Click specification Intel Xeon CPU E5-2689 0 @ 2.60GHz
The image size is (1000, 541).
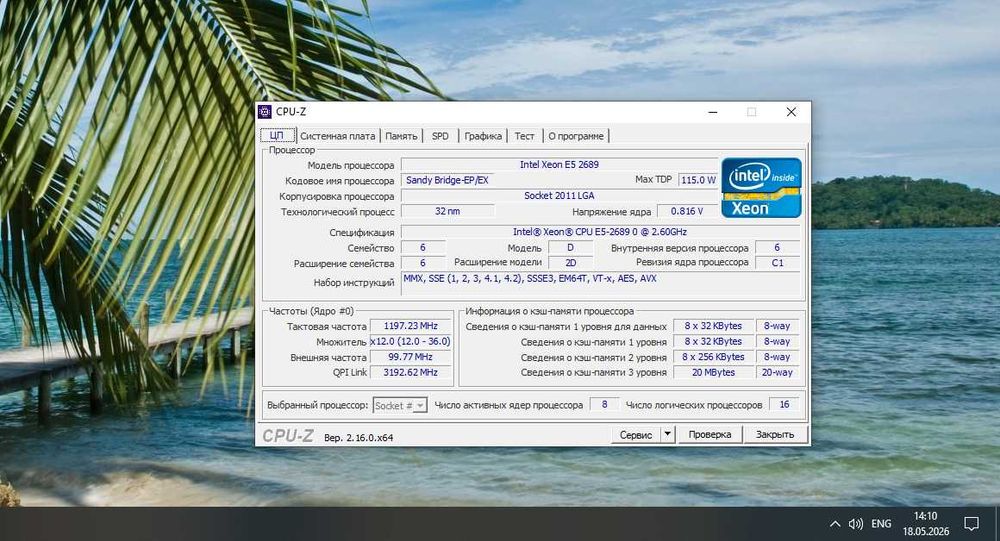click(600, 232)
